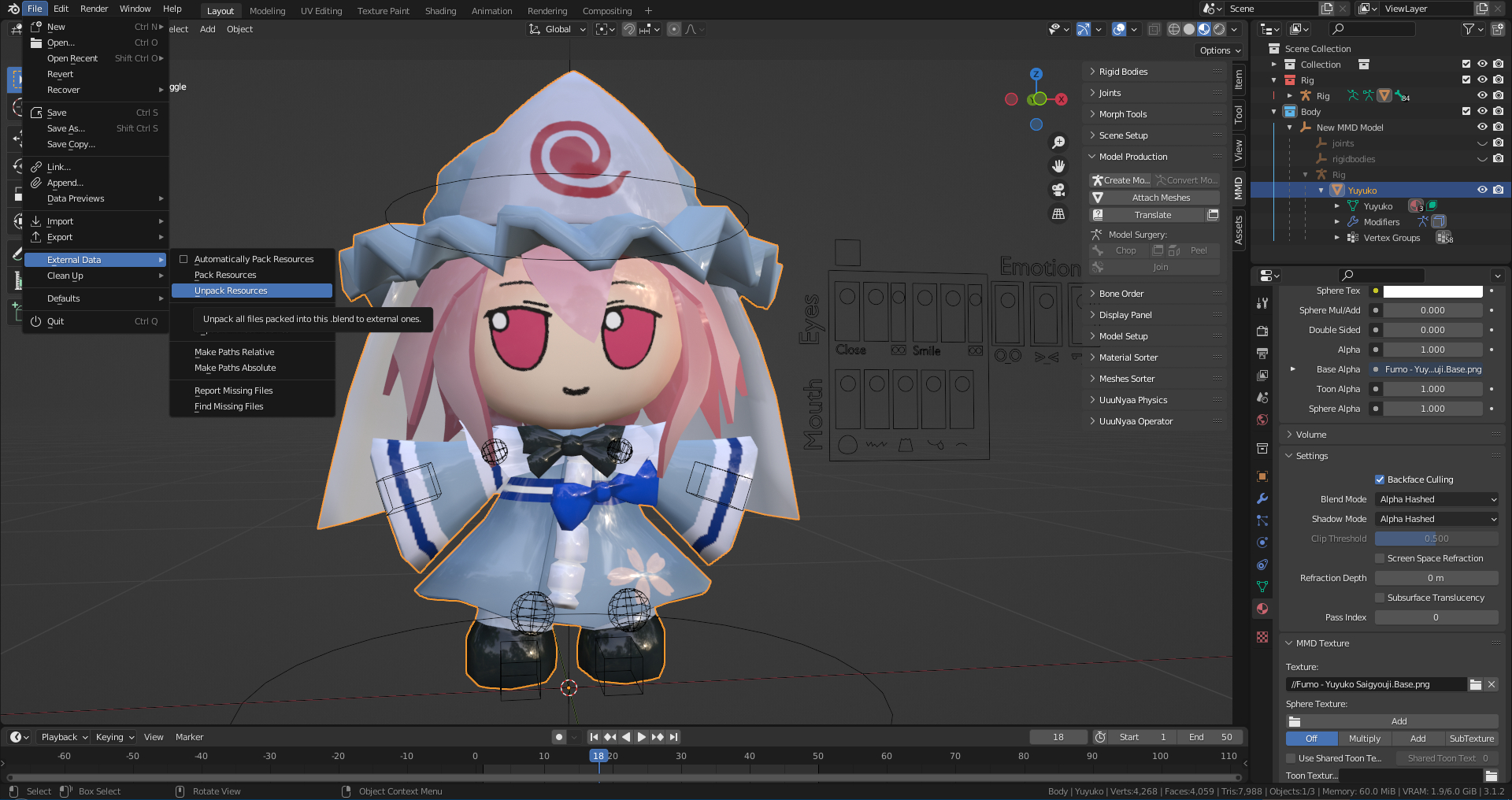Viewport: 1512px width, 800px height.
Task: Toggle camera view with the camera gizmo
Action: [1058, 190]
